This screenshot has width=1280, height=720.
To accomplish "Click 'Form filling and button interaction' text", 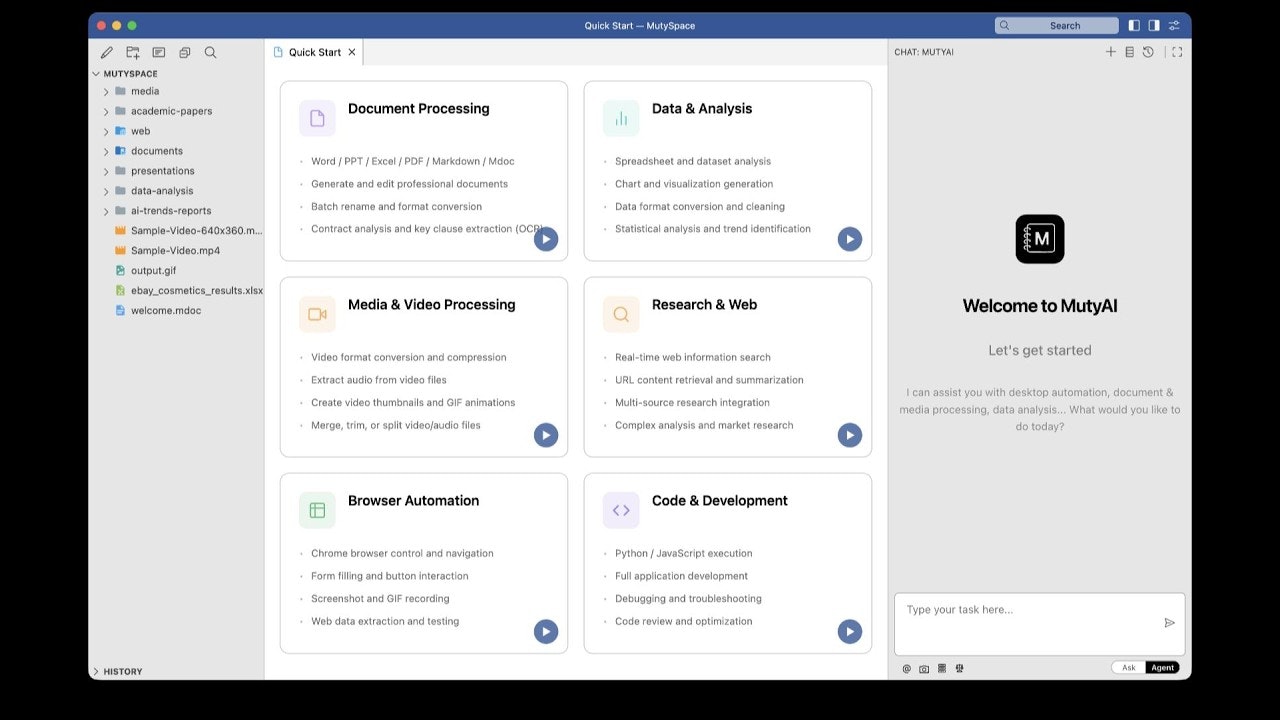I will (389, 576).
